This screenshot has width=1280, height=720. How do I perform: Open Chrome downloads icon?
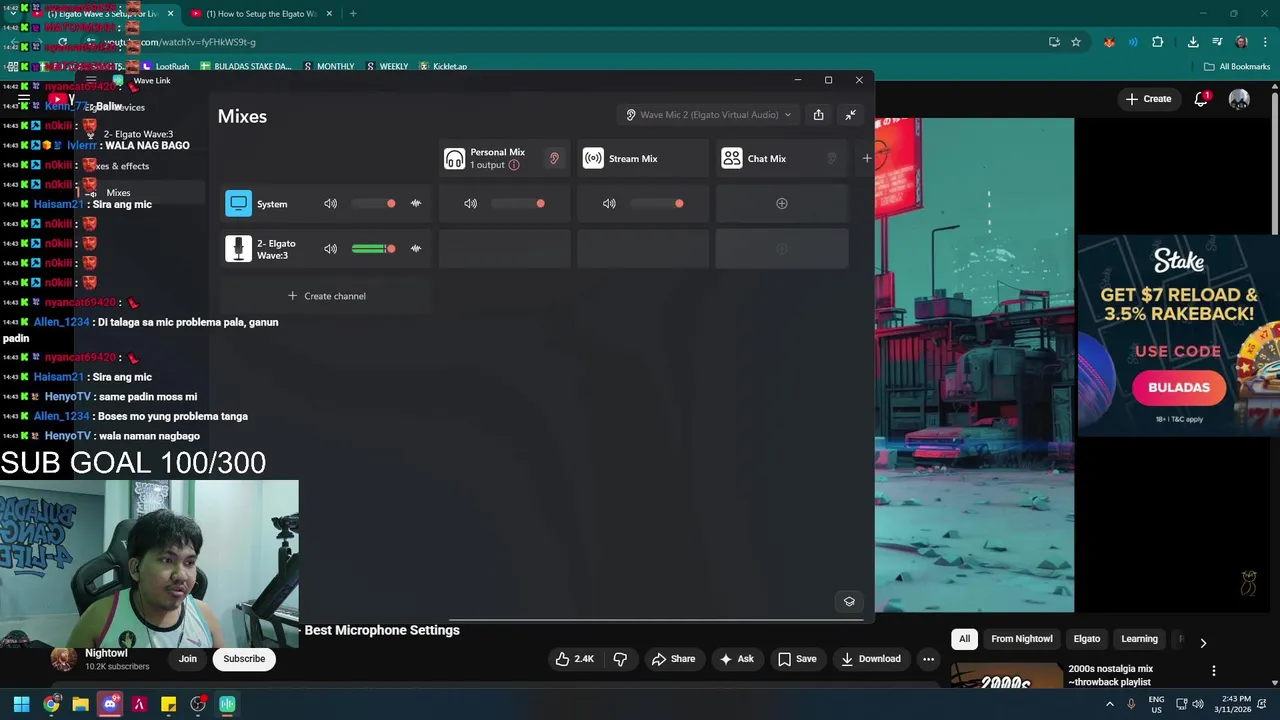pyautogui.click(x=1193, y=42)
